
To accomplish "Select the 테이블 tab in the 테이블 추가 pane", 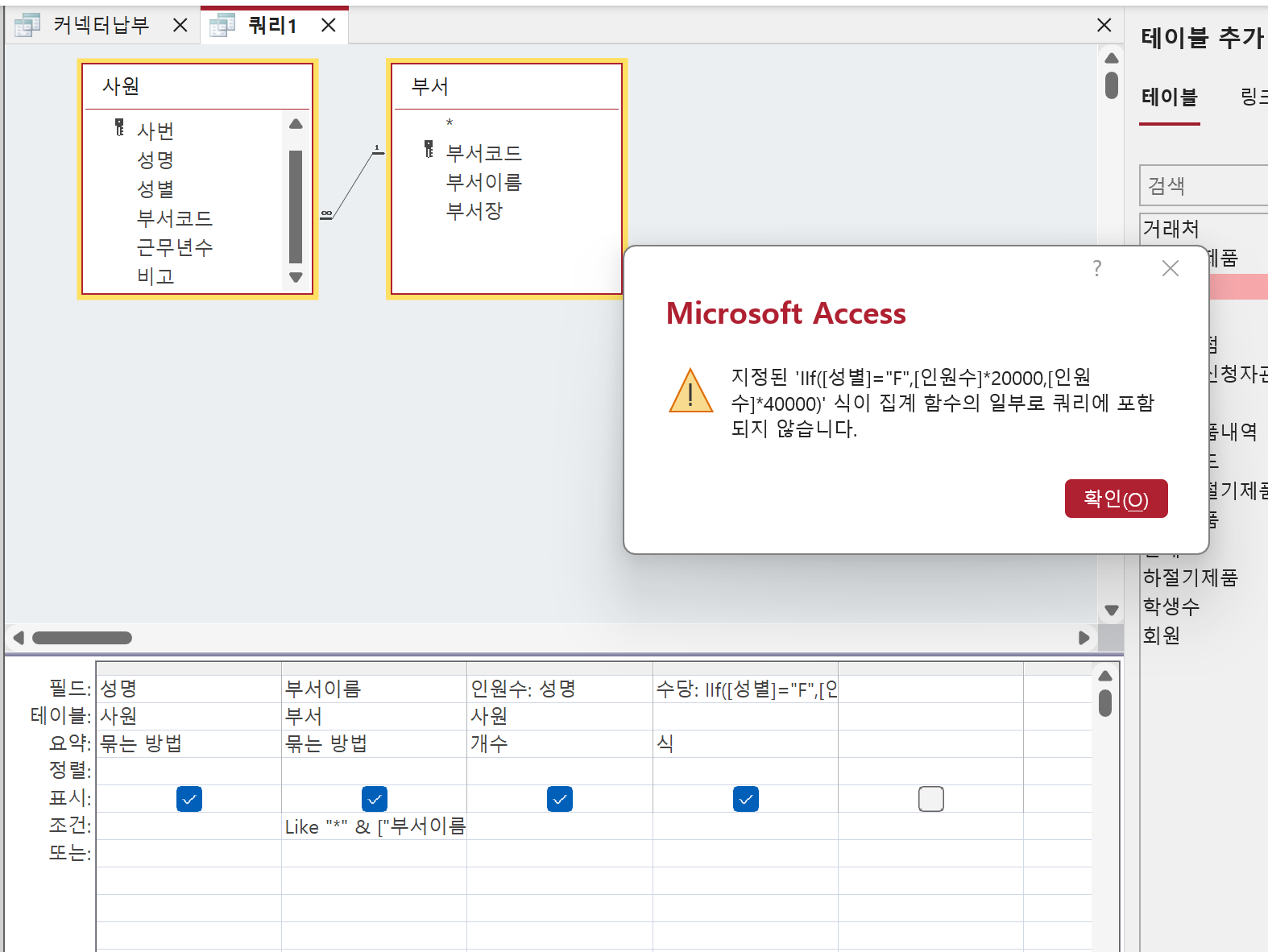I will coord(1169,97).
